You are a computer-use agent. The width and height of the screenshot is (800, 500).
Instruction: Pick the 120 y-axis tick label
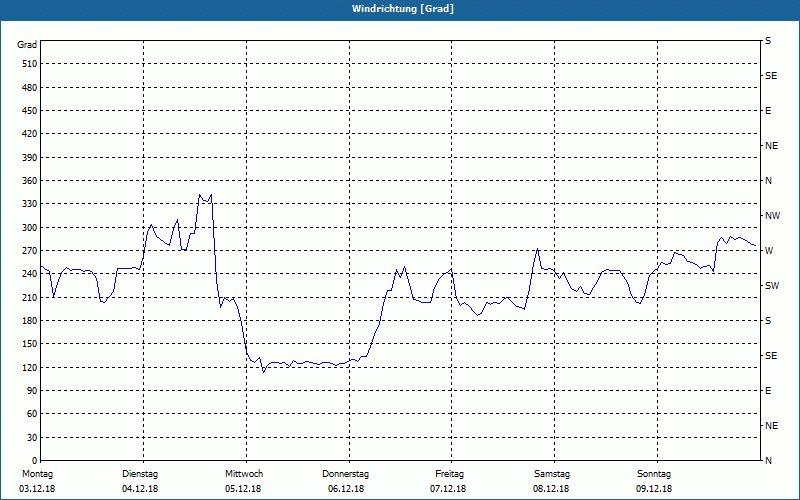[x=30, y=367]
